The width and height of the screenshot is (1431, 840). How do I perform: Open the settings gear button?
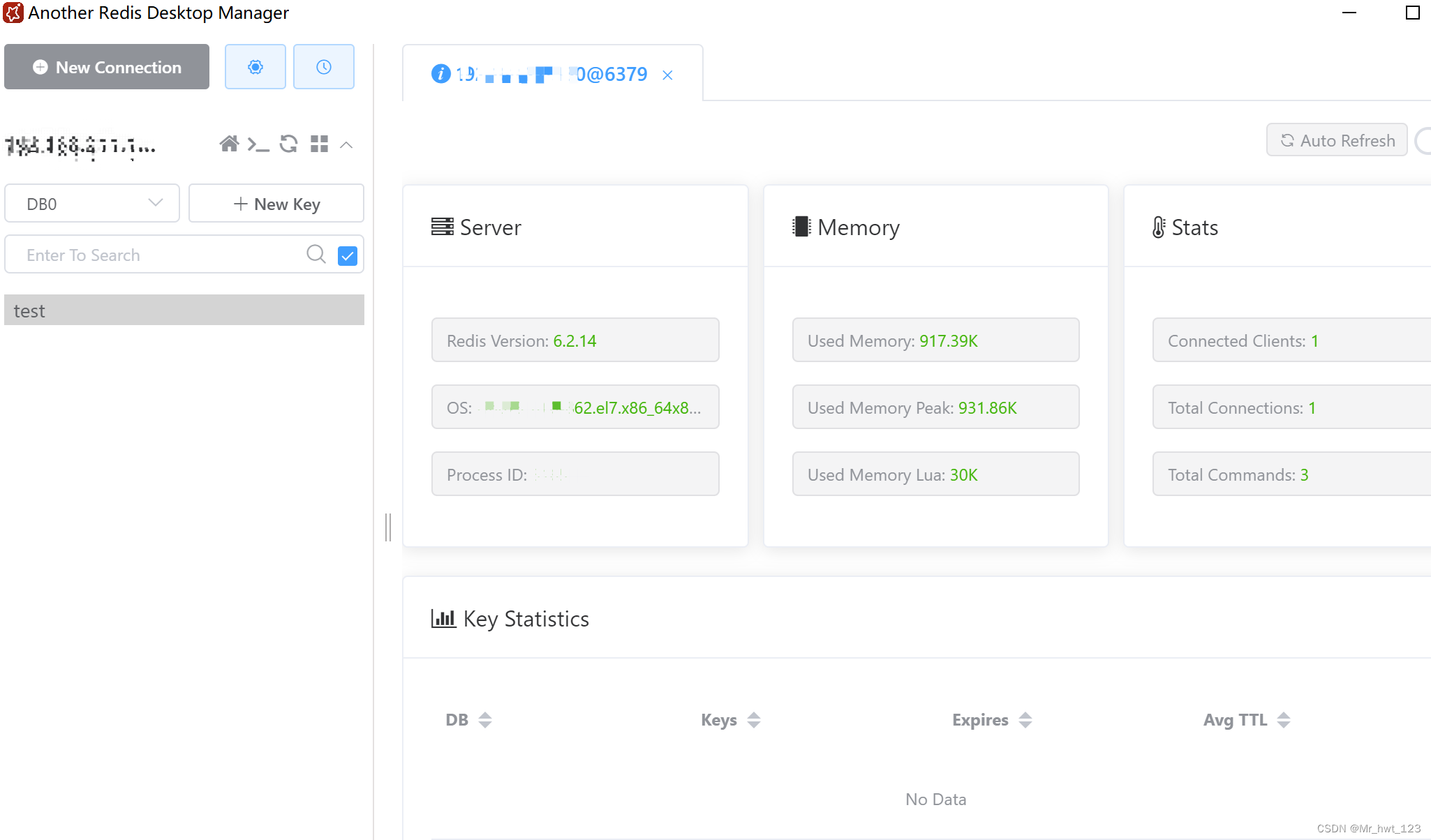(x=255, y=67)
